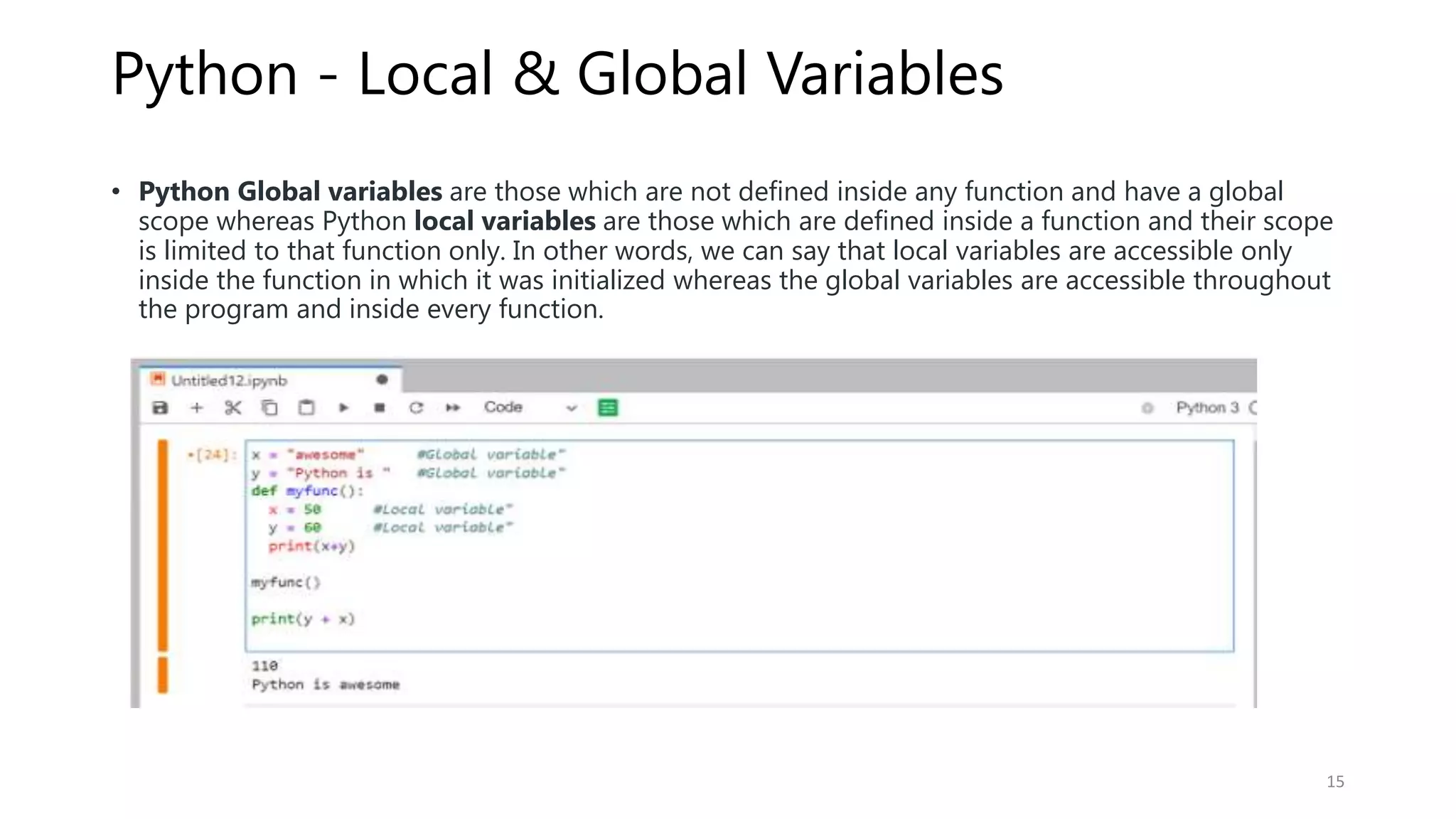
Task: Click the 'print(x+y)' line in the cell
Action: pyautogui.click(x=311, y=546)
